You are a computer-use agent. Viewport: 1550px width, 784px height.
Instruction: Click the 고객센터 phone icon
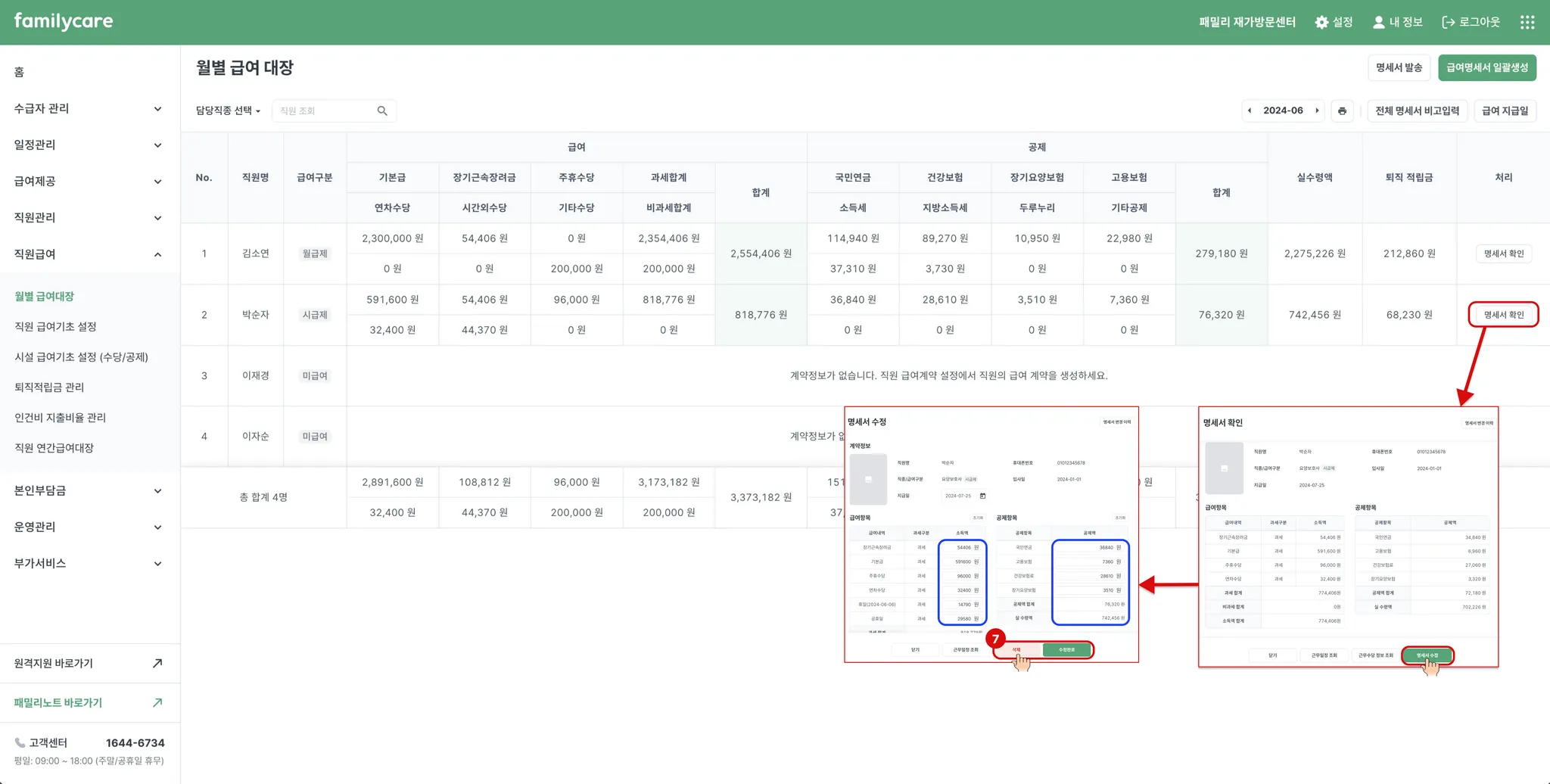click(x=20, y=742)
